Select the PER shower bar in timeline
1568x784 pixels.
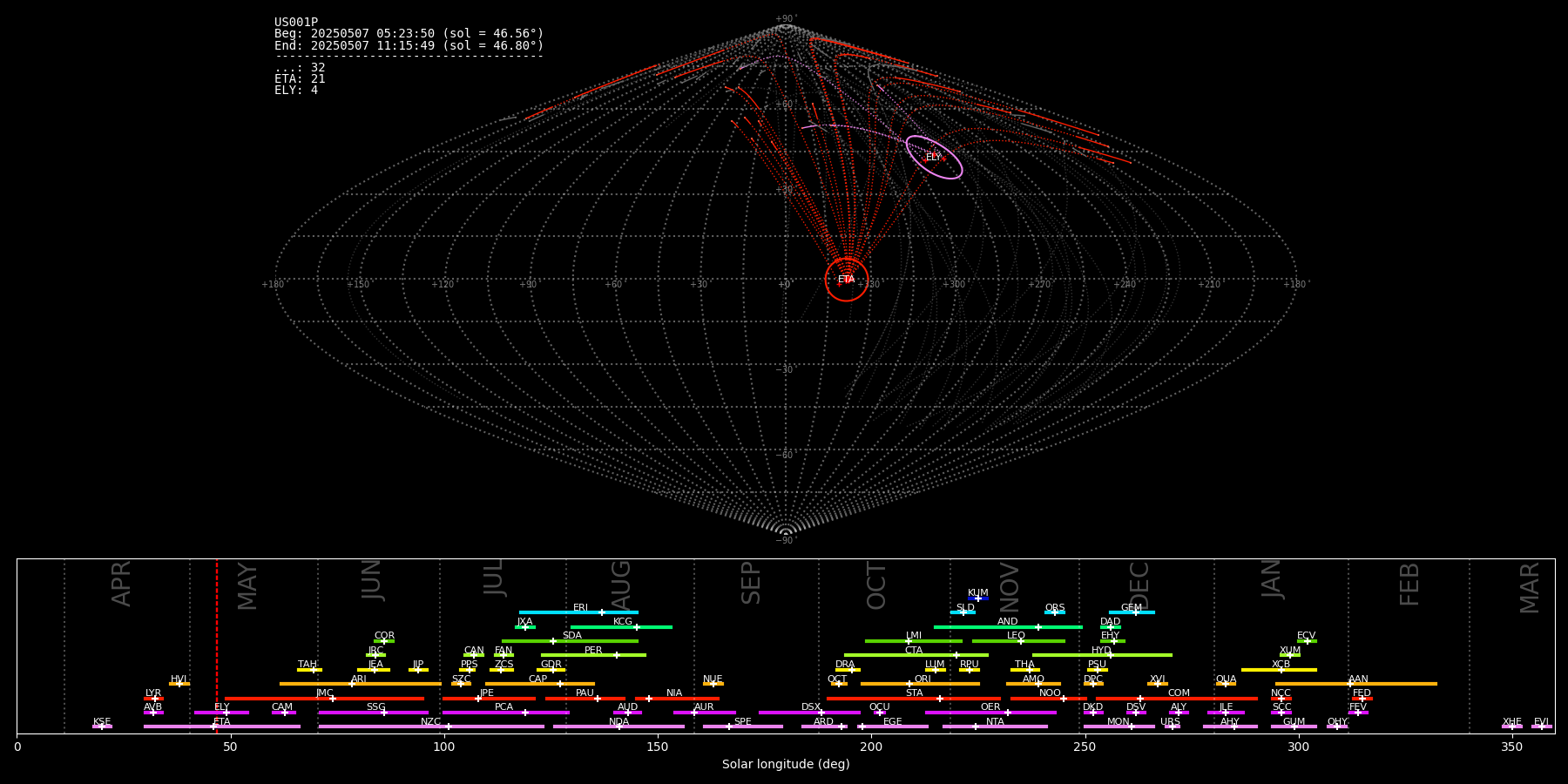593,655
